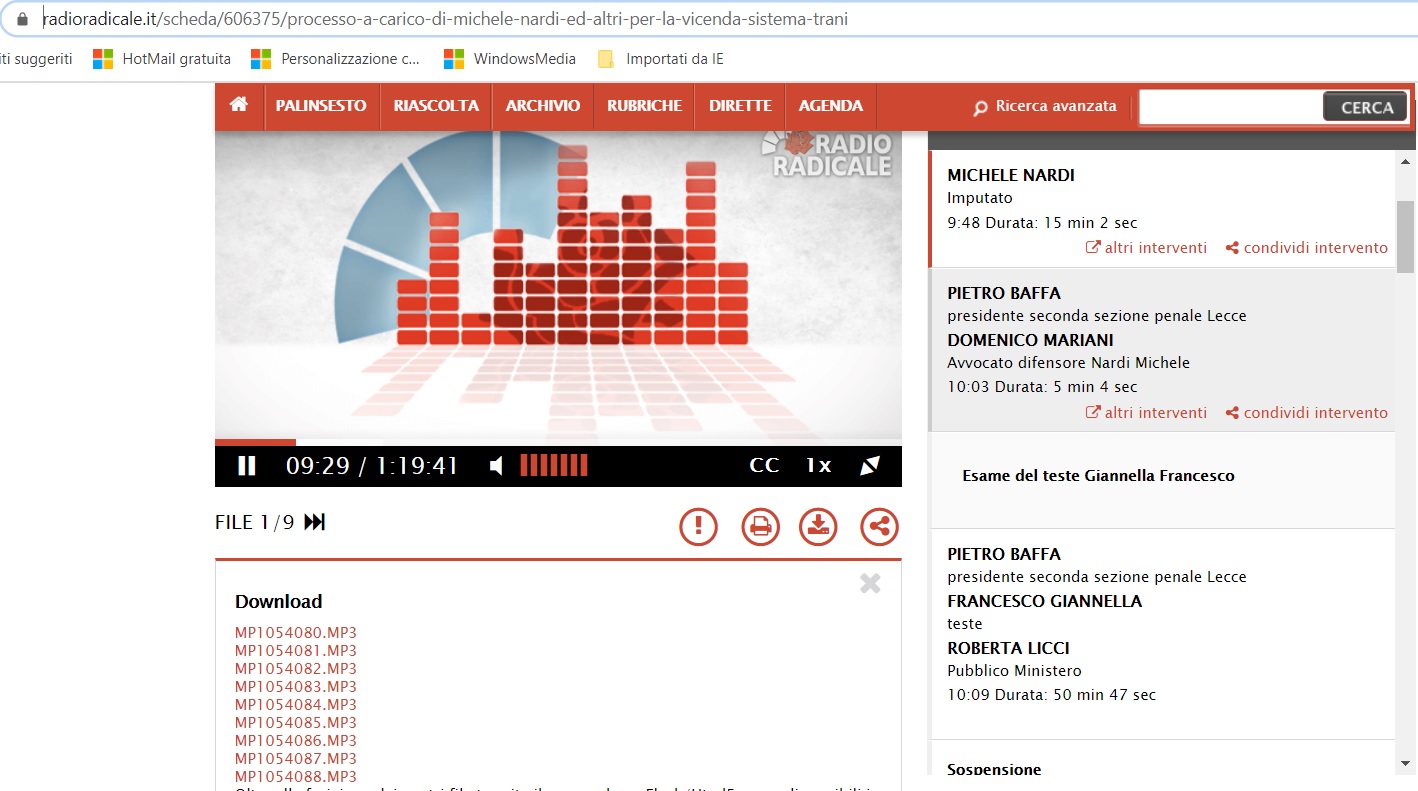Share Michele Nardi's intervento
The width and height of the screenshot is (1418, 791).
(1306, 247)
